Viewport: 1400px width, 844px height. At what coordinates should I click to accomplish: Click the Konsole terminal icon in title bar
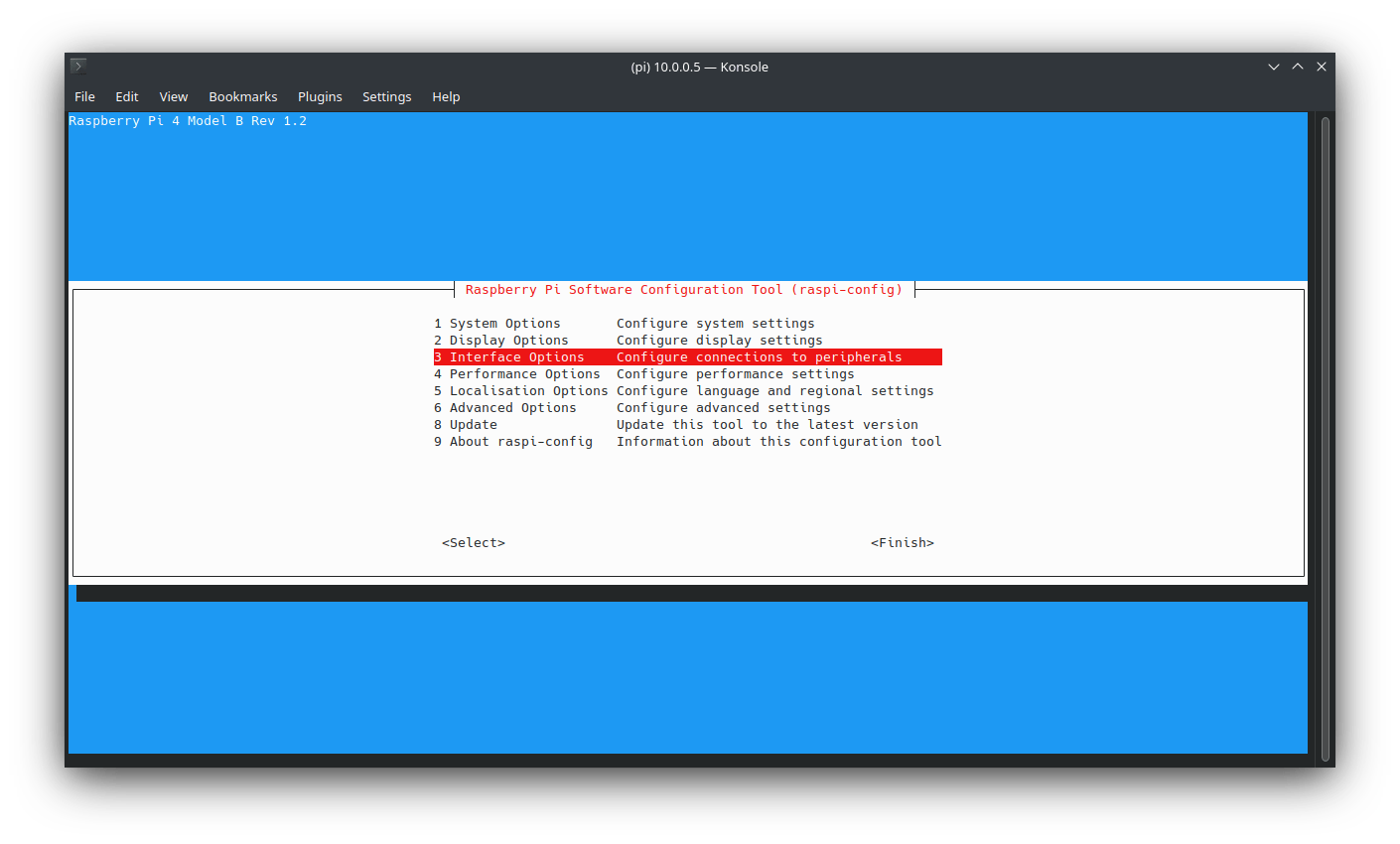(x=78, y=67)
